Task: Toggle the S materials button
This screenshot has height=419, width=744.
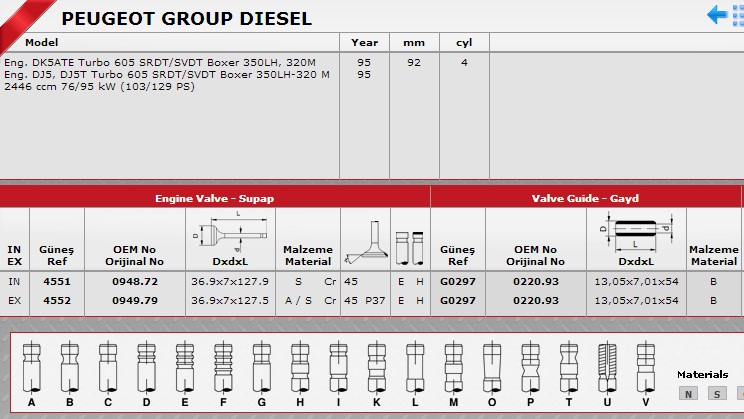Action: [x=716, y=394]
